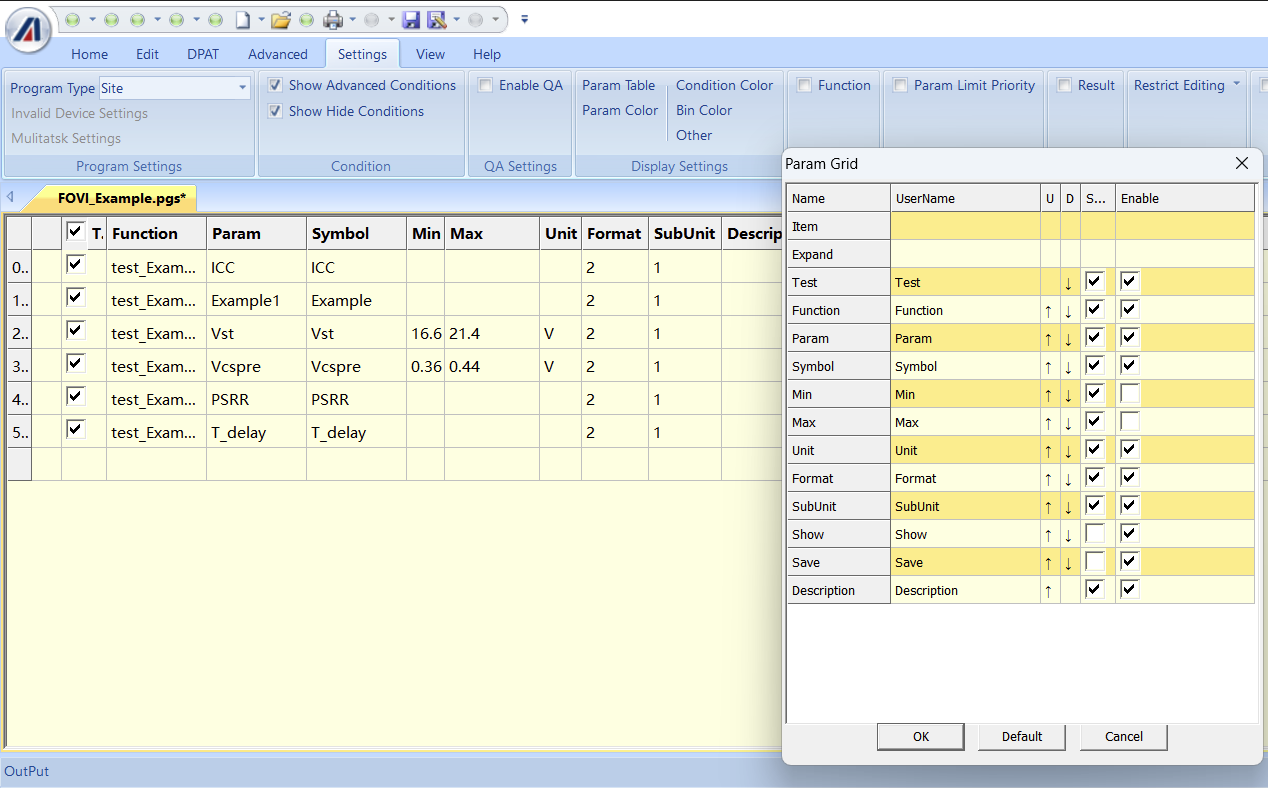The height and width of the screenshot is (788, 1268).
Task: Uncheck Show Advanced Conditions
Action: click(276, 86)
